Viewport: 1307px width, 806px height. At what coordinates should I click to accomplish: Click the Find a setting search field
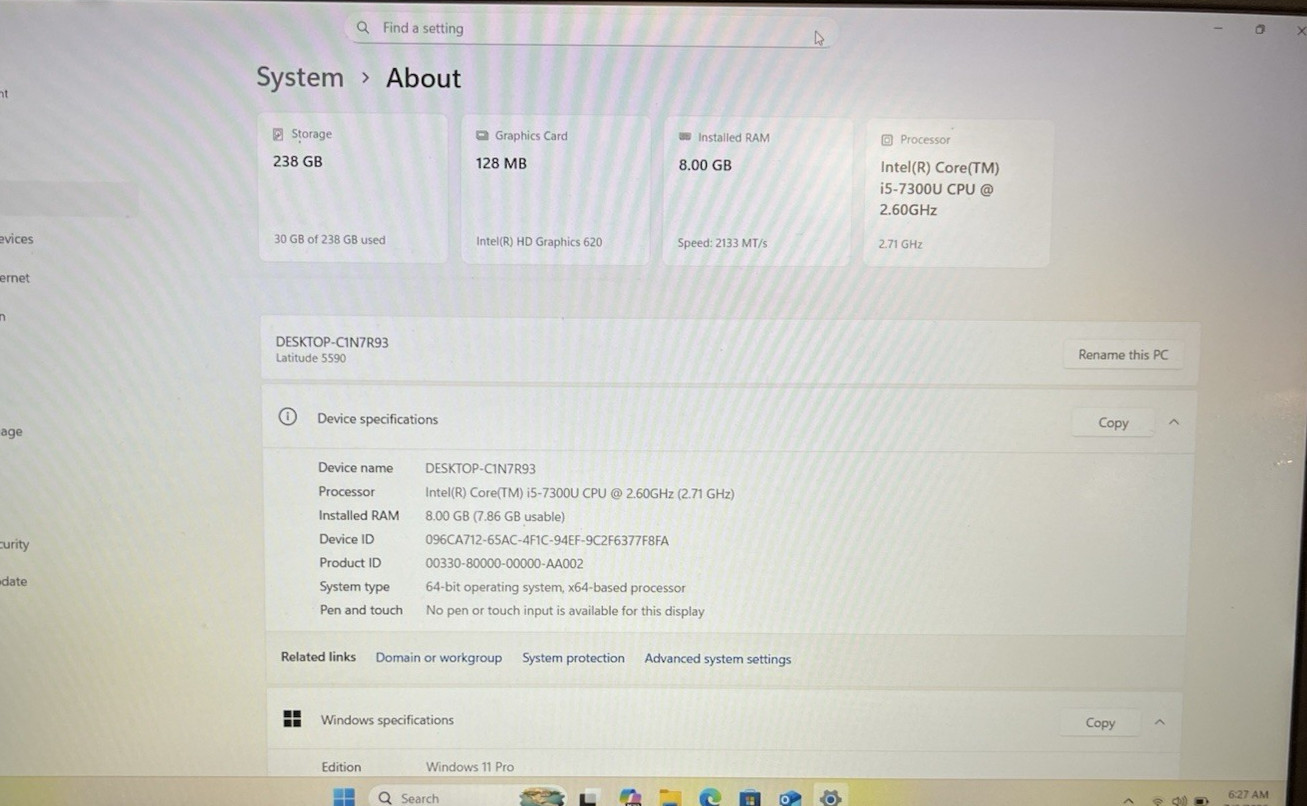592,28
